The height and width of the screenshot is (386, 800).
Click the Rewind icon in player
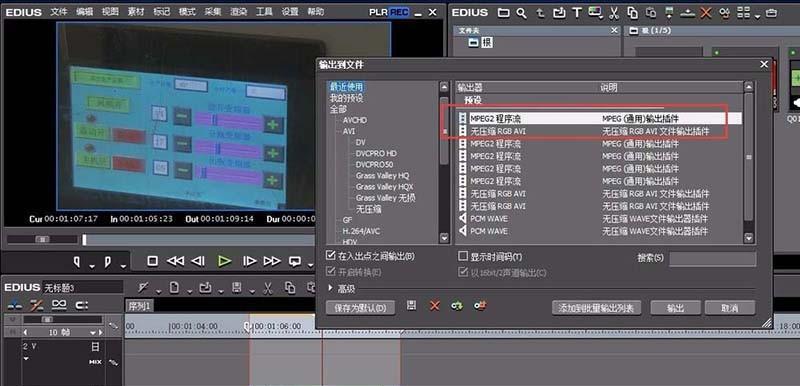pyautogui.click(x=175, y=261)
